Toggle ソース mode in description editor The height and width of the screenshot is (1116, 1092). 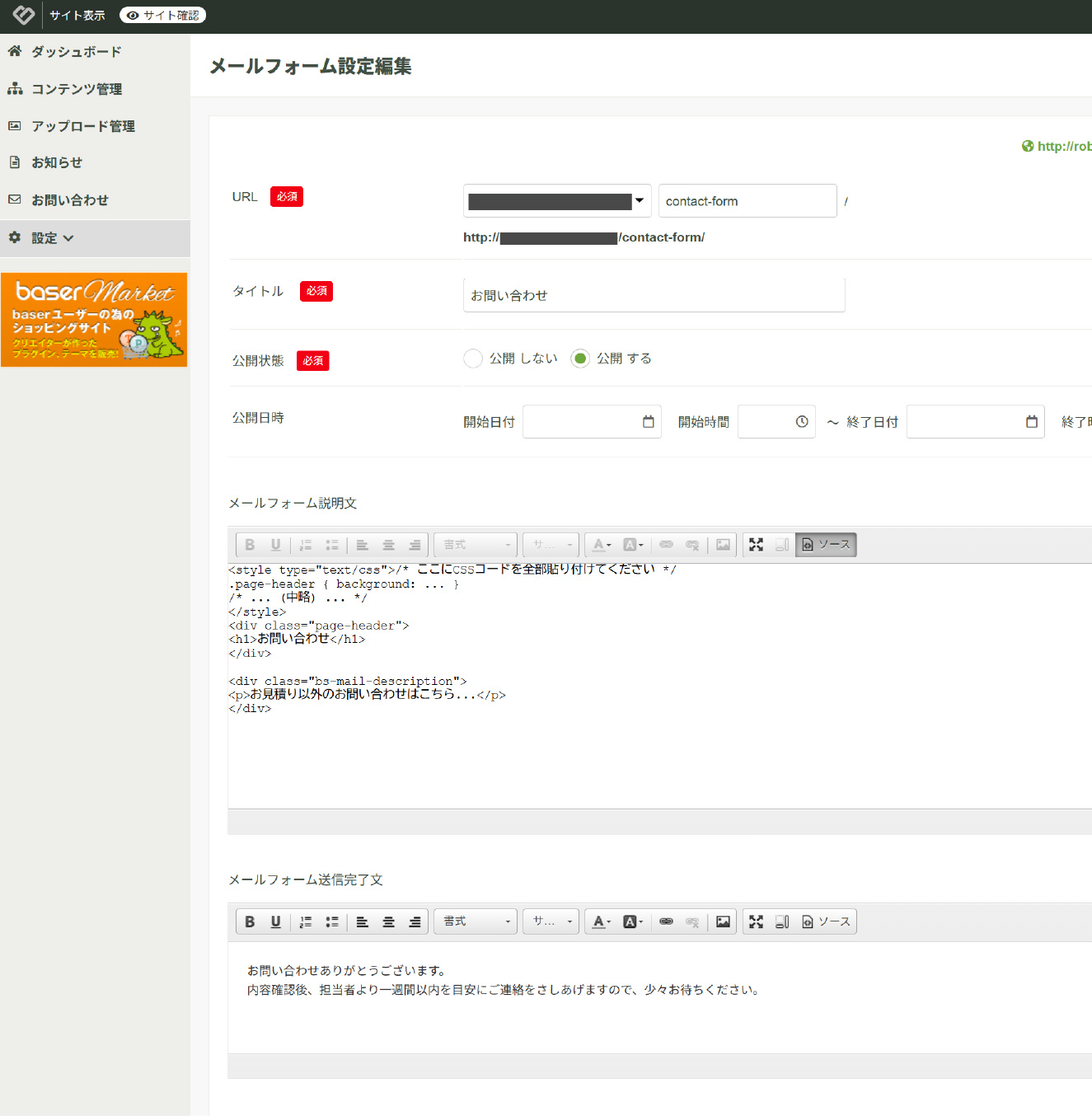(x=826, y=545)
